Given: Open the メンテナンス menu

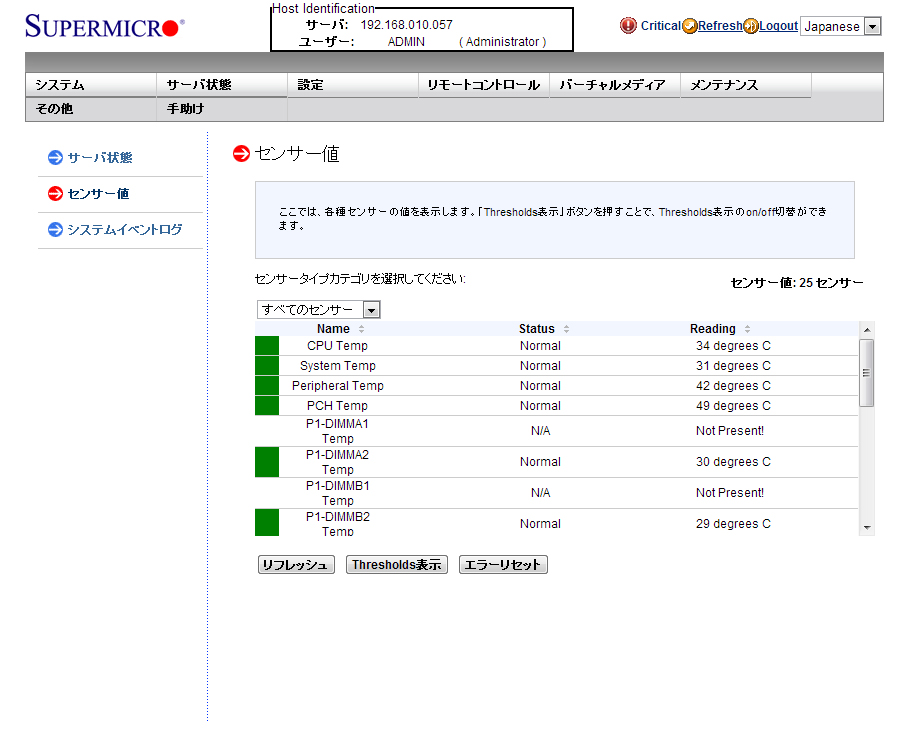Looking at the screenshot, I should (x=746, y=85).
